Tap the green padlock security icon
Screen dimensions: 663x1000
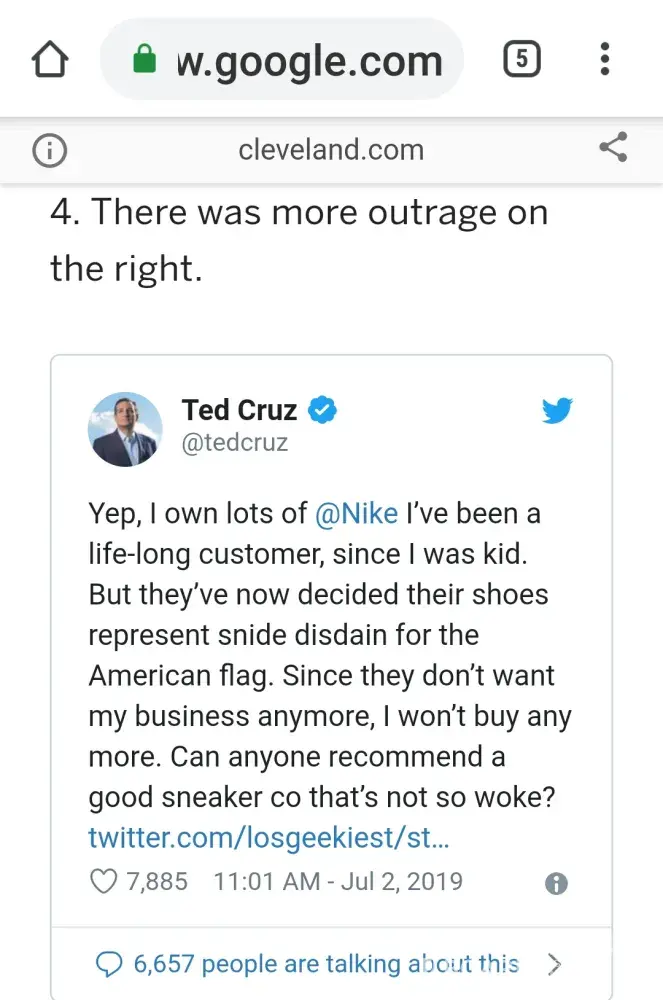tap(145, 60)
